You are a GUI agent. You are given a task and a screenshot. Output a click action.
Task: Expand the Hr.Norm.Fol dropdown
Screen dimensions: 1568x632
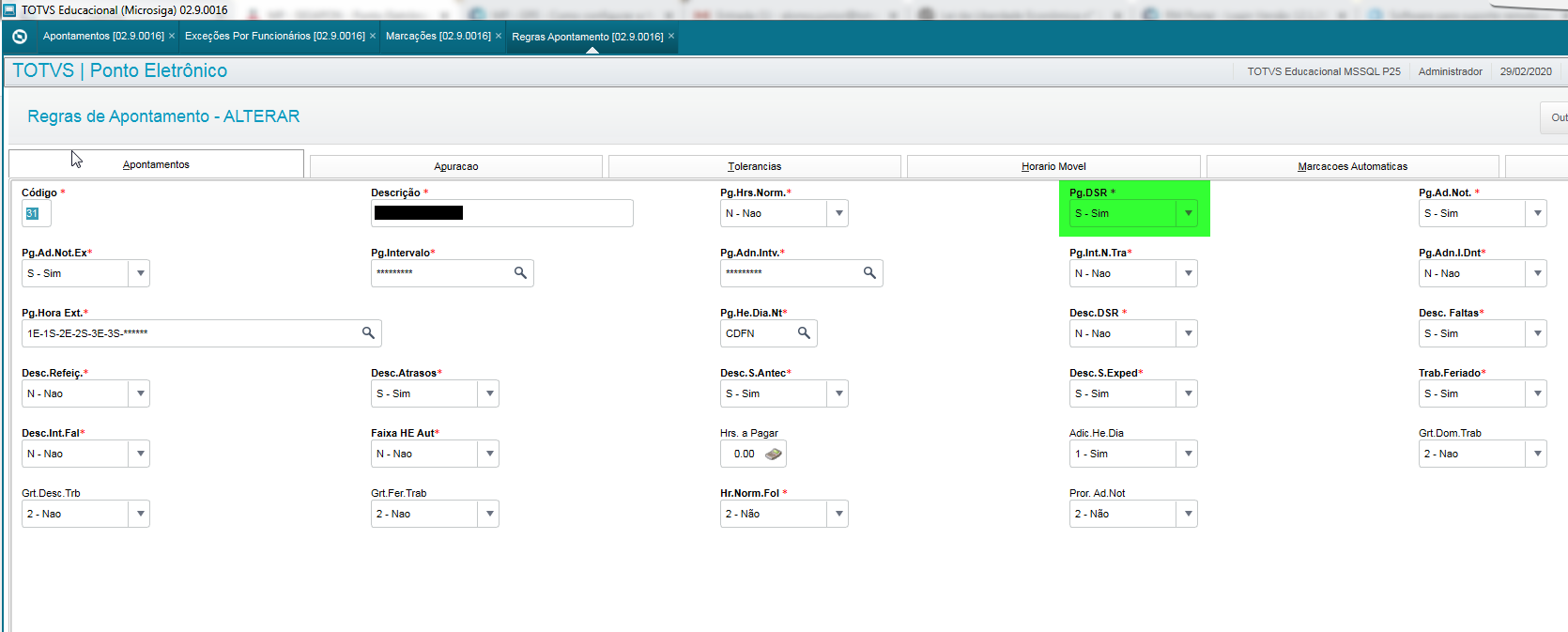[x=838, y=514]
